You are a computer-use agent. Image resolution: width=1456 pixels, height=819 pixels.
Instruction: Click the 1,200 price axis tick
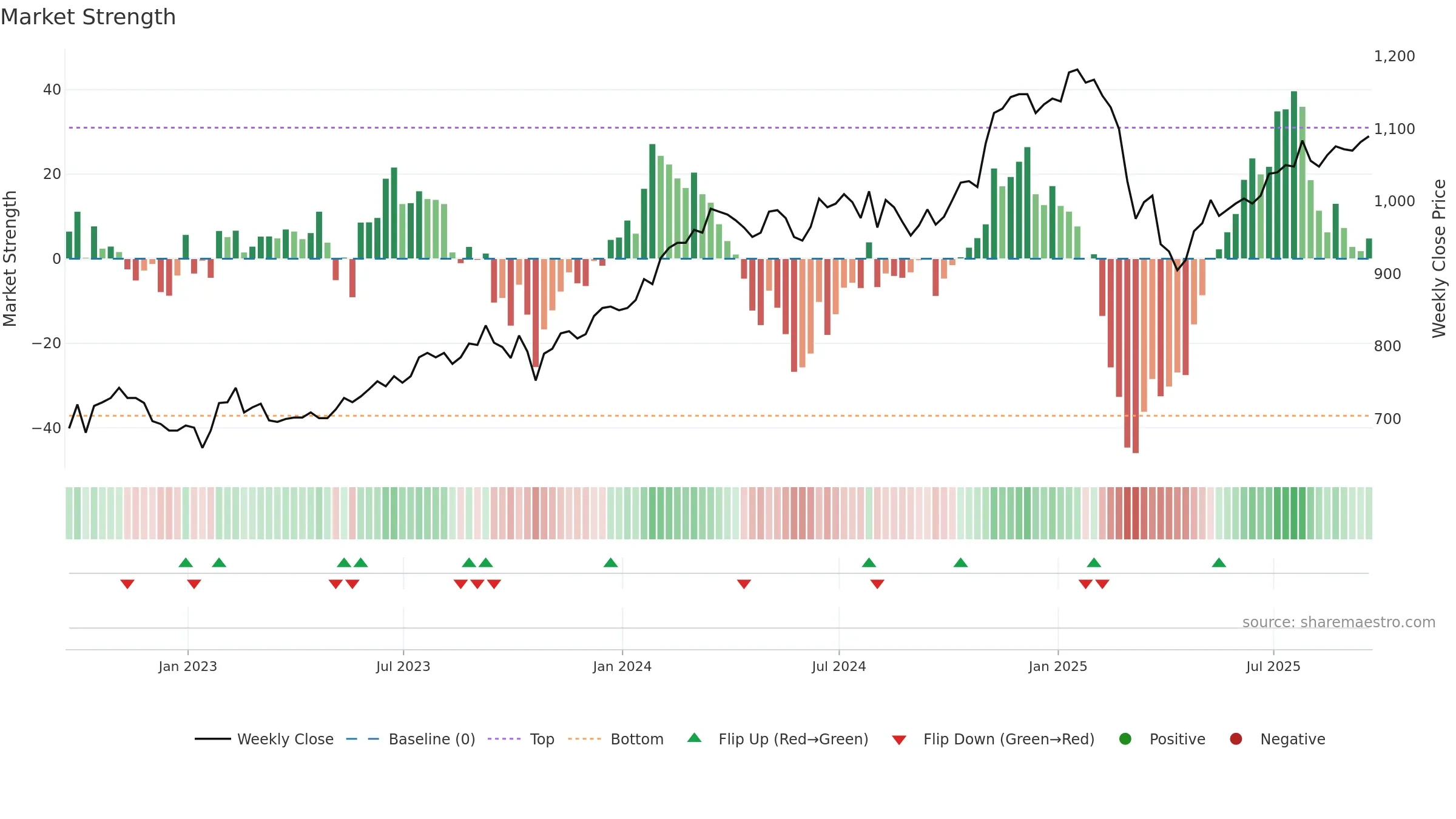[x=1394, y=56]
